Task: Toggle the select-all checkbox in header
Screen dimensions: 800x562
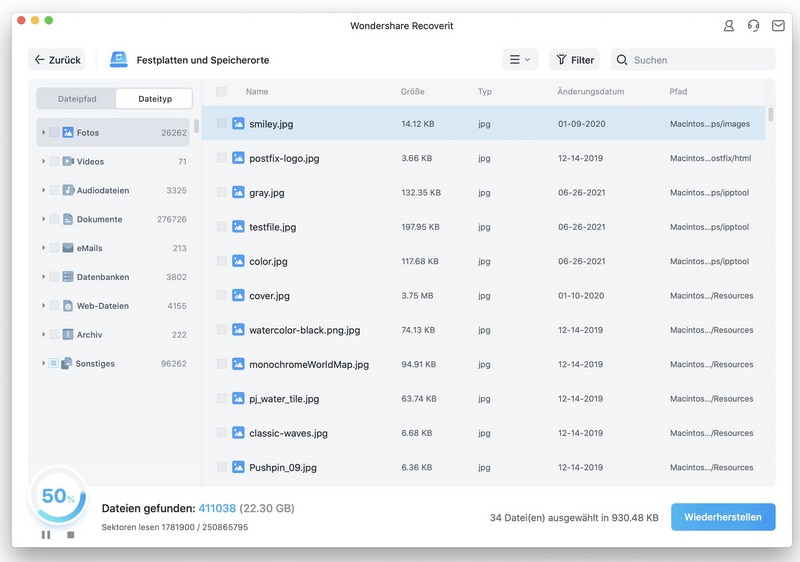Action: click(221, 92)
